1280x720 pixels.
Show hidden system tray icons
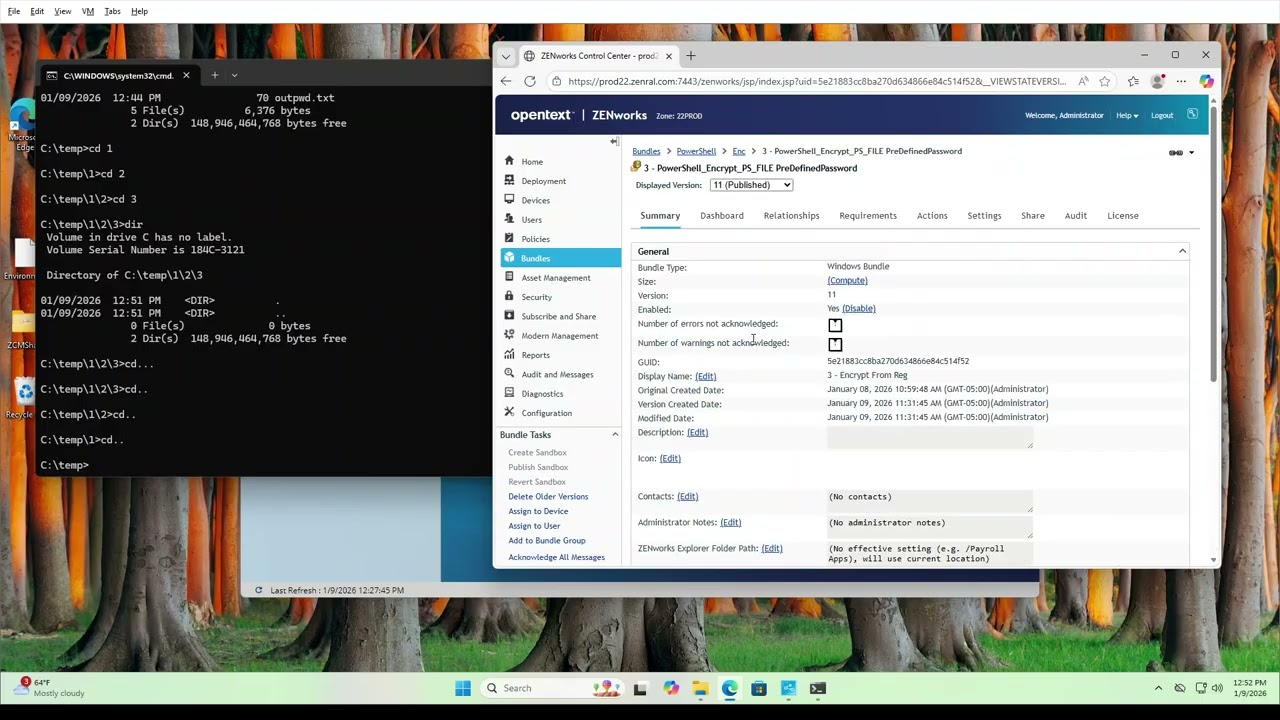click(x=1158, y=688)
